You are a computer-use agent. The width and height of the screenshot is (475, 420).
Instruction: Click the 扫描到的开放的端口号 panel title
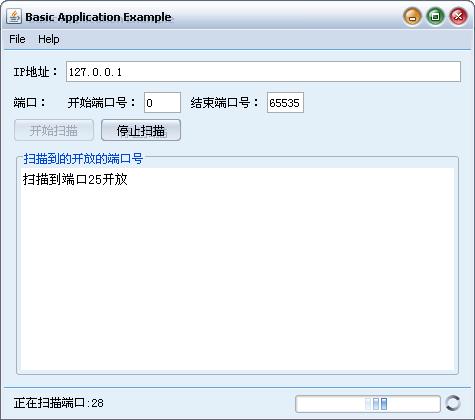point(83,159)
